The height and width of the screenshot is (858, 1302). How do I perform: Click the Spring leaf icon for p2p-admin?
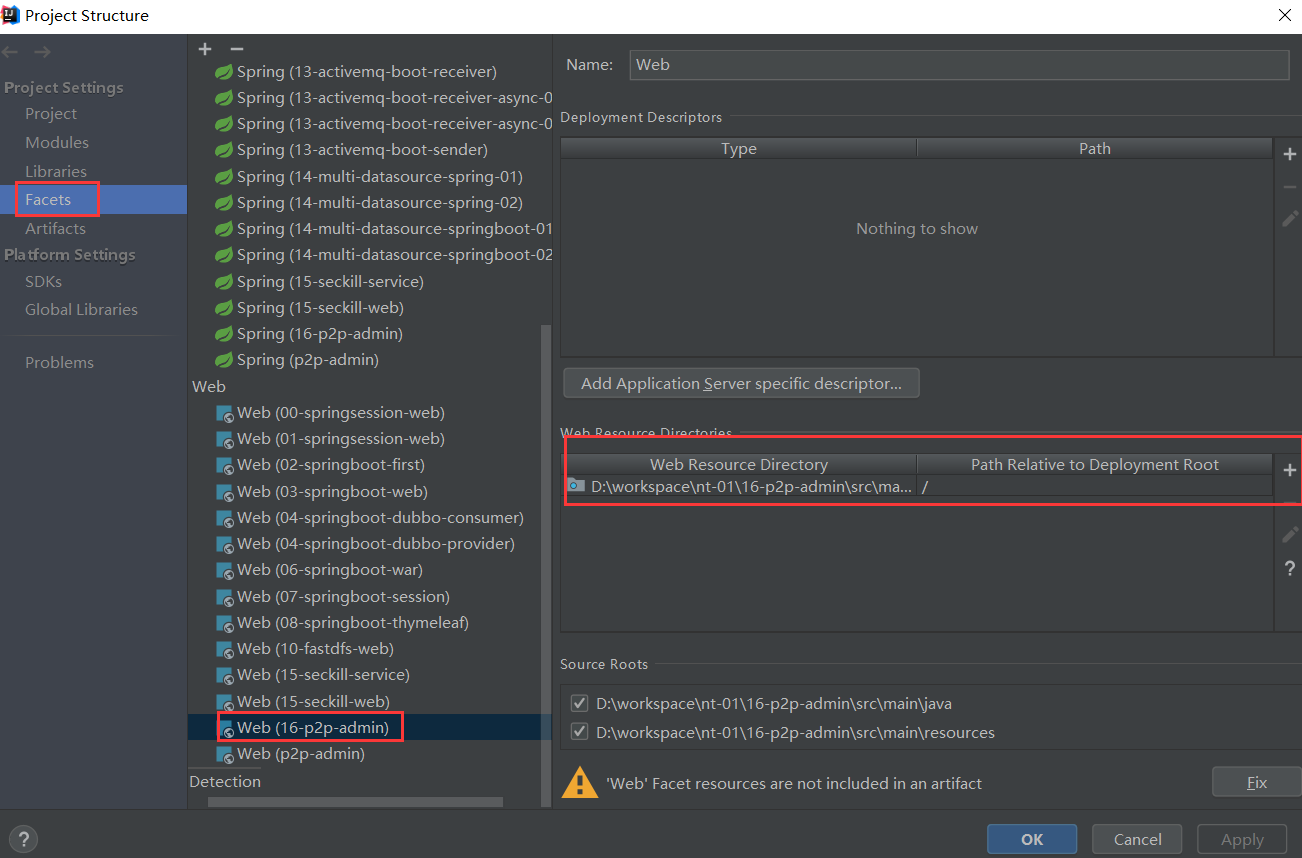point(225,359)
